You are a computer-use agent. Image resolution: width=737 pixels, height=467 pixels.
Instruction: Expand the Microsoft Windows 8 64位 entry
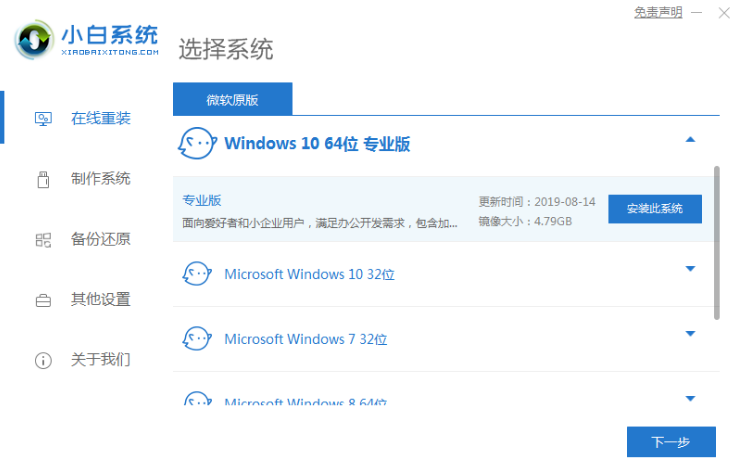point(690,398)
